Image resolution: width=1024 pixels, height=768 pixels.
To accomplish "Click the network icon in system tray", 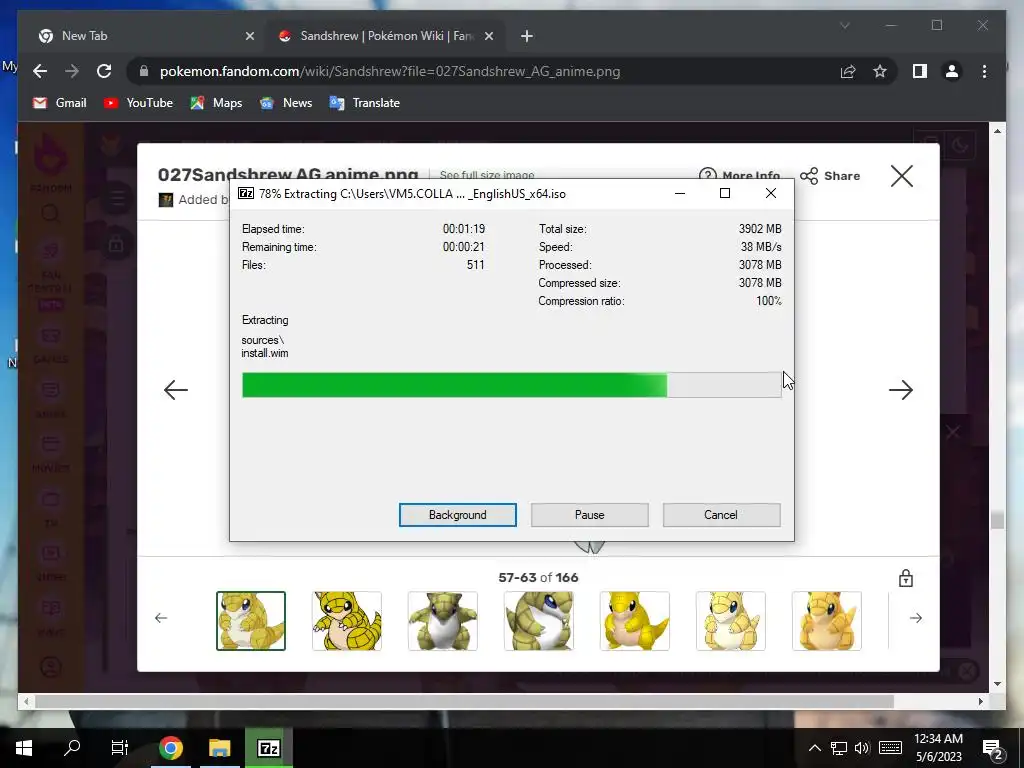I will (839, 748).
